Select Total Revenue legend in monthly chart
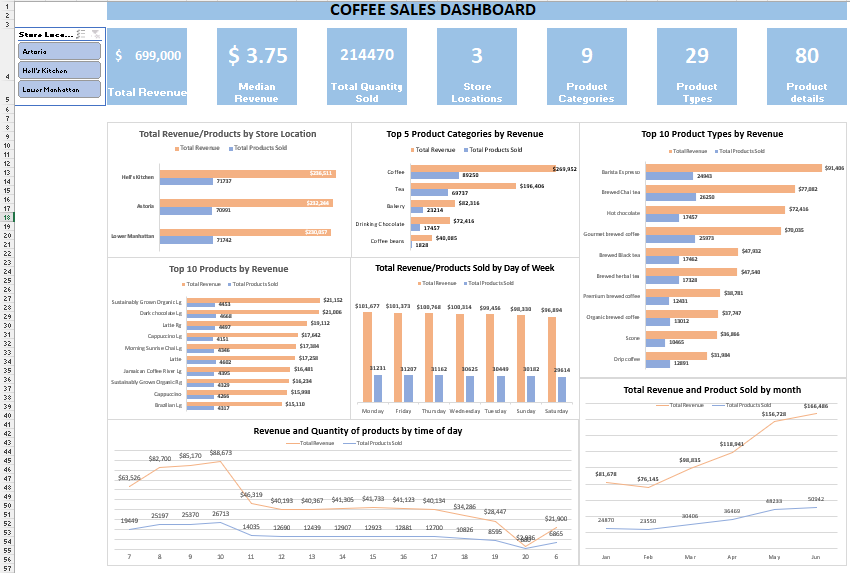Viewport: 850px width, 573px height. click(680, 405)
